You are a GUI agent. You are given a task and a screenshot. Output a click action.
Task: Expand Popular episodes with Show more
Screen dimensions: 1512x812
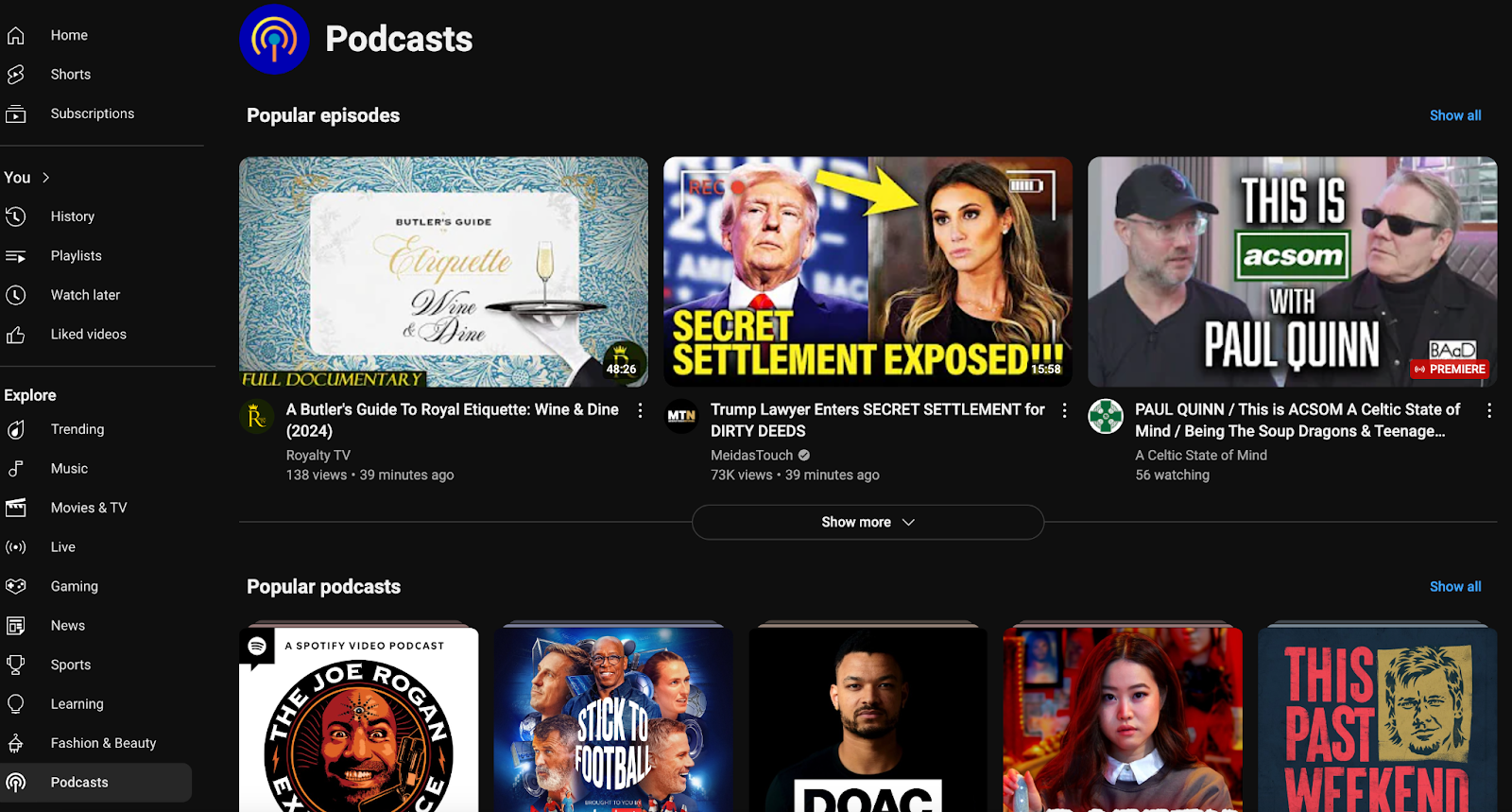tap(868, 522)
